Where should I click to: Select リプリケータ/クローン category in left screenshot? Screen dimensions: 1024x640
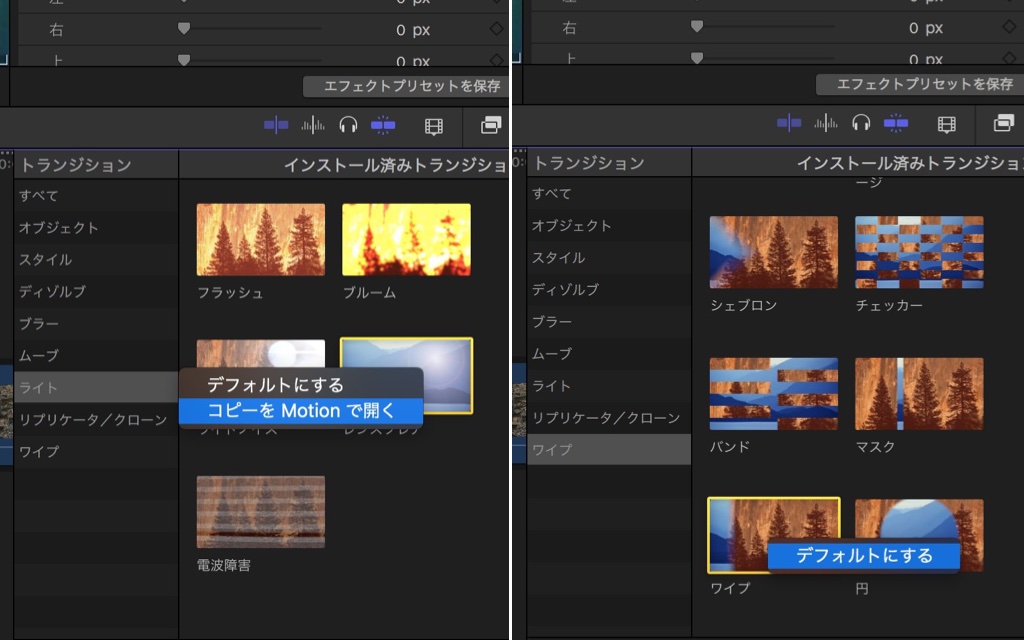tap(95, 419)
